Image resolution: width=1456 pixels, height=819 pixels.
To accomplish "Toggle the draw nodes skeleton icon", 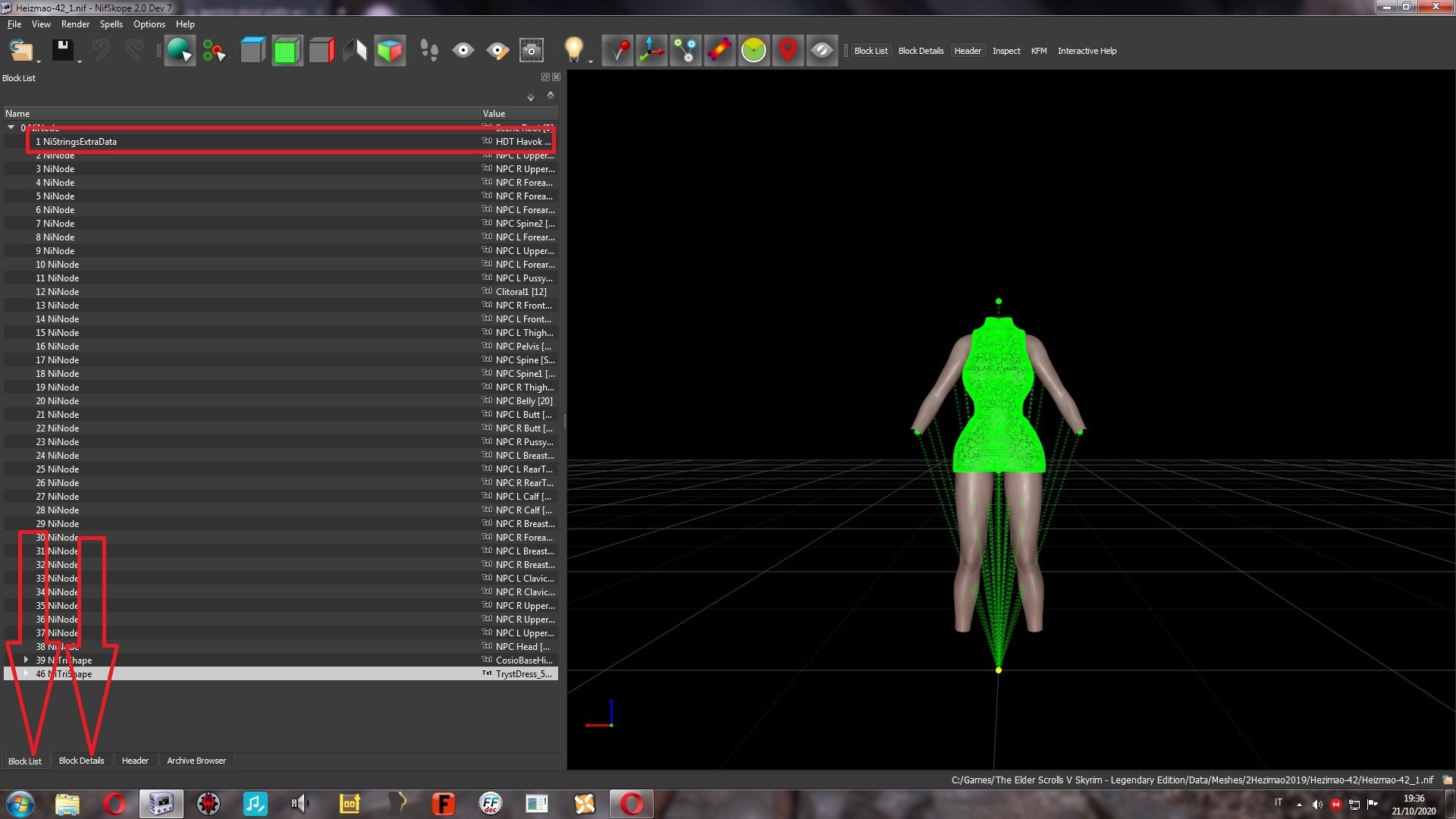I will tap(686, 51).
